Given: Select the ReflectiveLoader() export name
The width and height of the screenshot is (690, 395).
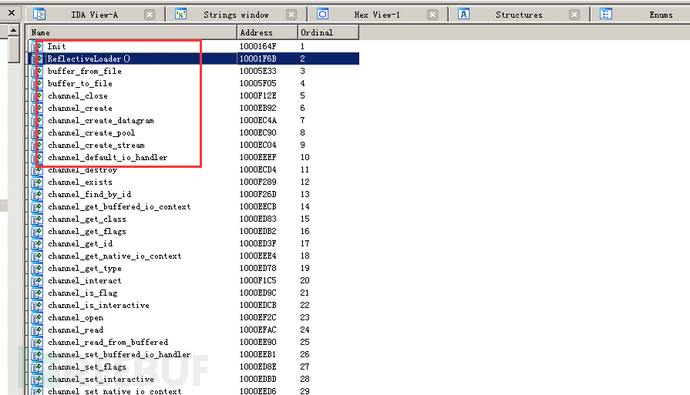Looking at the screenshot, I should click(88, 59).
